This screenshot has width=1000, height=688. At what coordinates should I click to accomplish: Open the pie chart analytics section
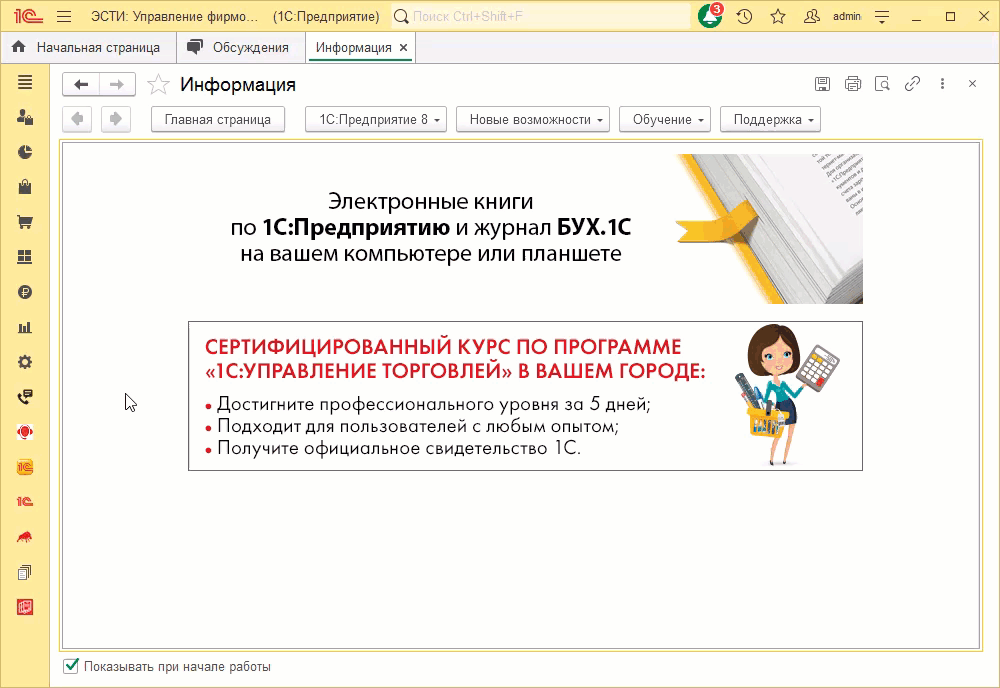[24, 151]
